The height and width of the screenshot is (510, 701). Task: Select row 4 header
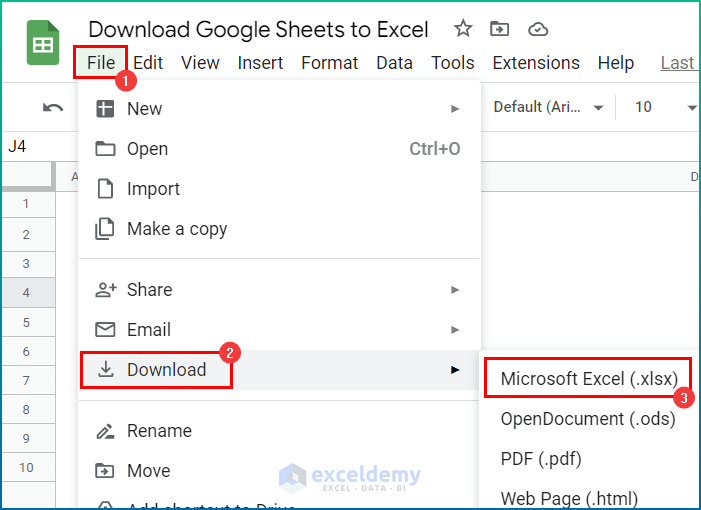click(28, 293)
